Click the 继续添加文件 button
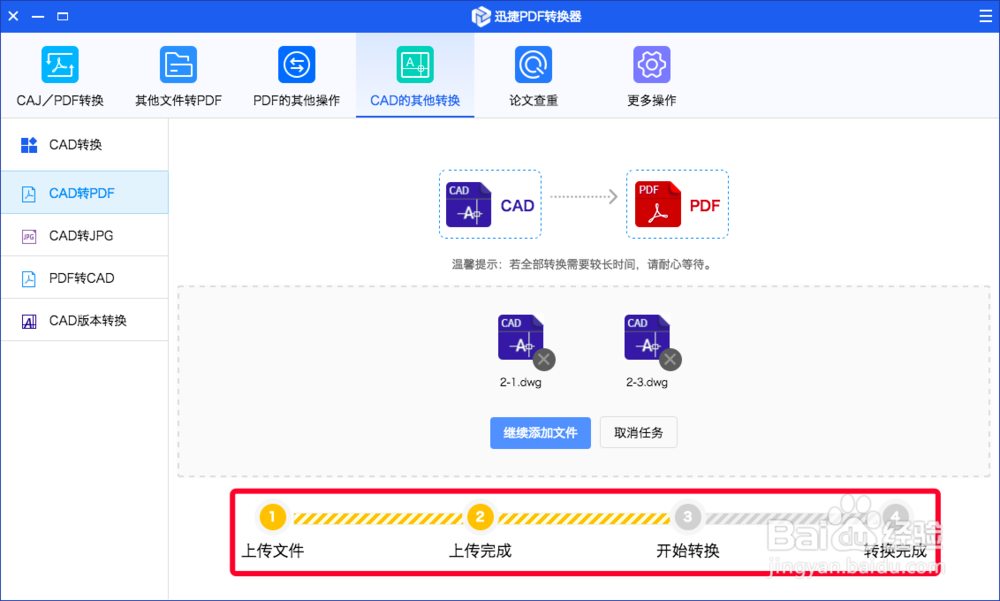 pyautogui.click(x=540, y=433)
